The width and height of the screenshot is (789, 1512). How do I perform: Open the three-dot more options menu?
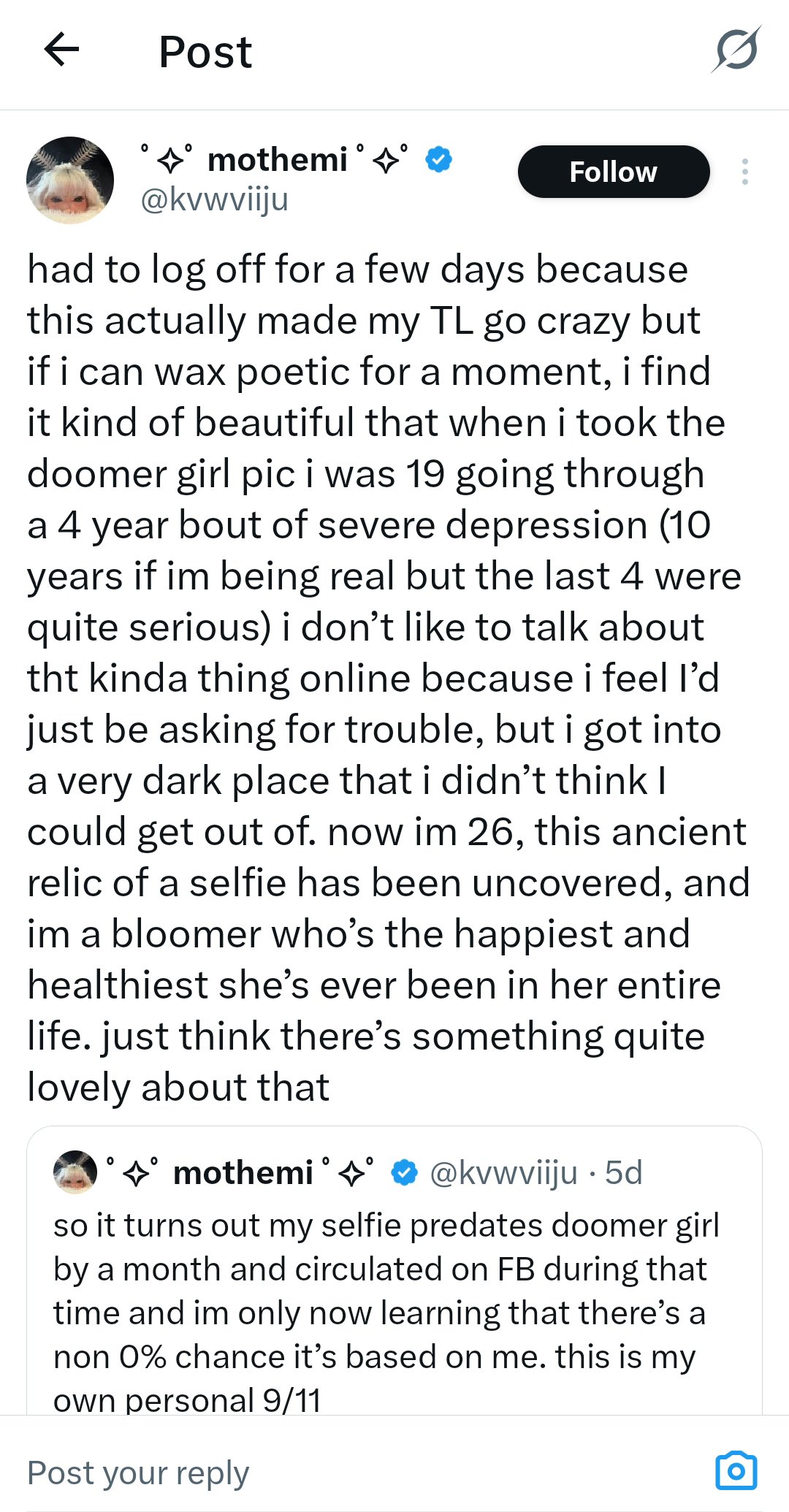744,172
